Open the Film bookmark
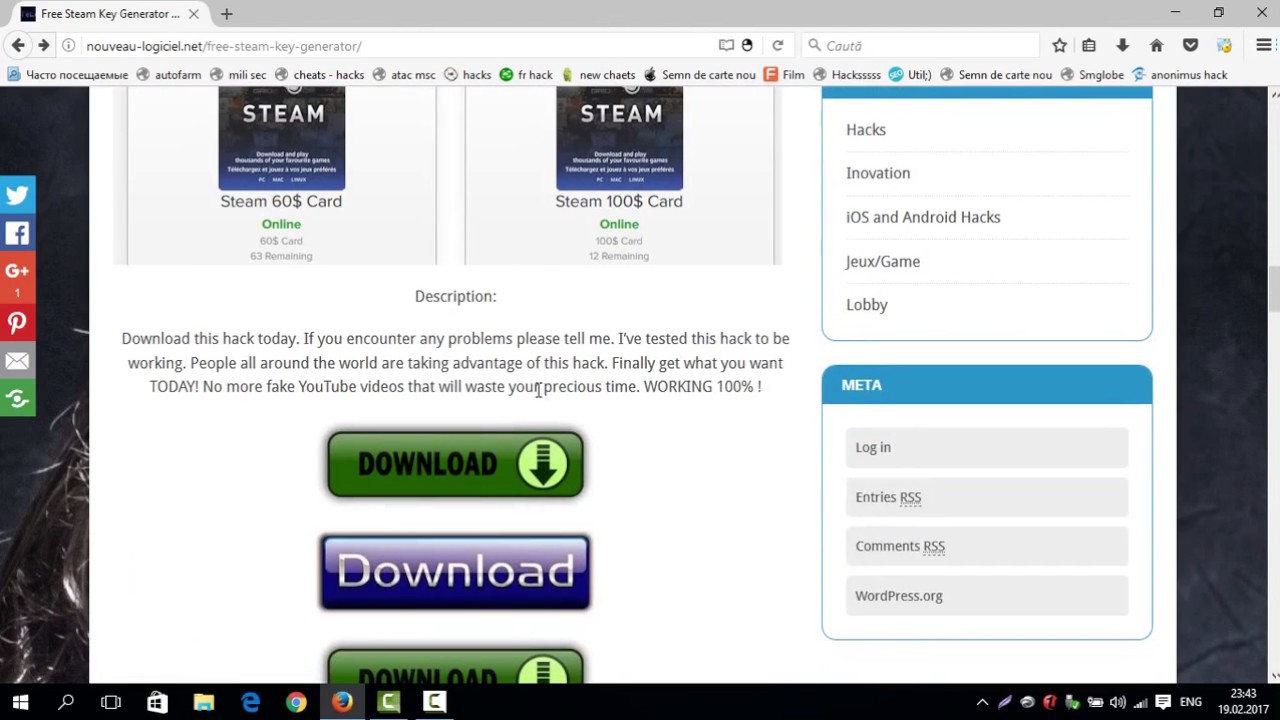Image resolution: width=1280 pixels, height=720 pixels. point(784,75)
